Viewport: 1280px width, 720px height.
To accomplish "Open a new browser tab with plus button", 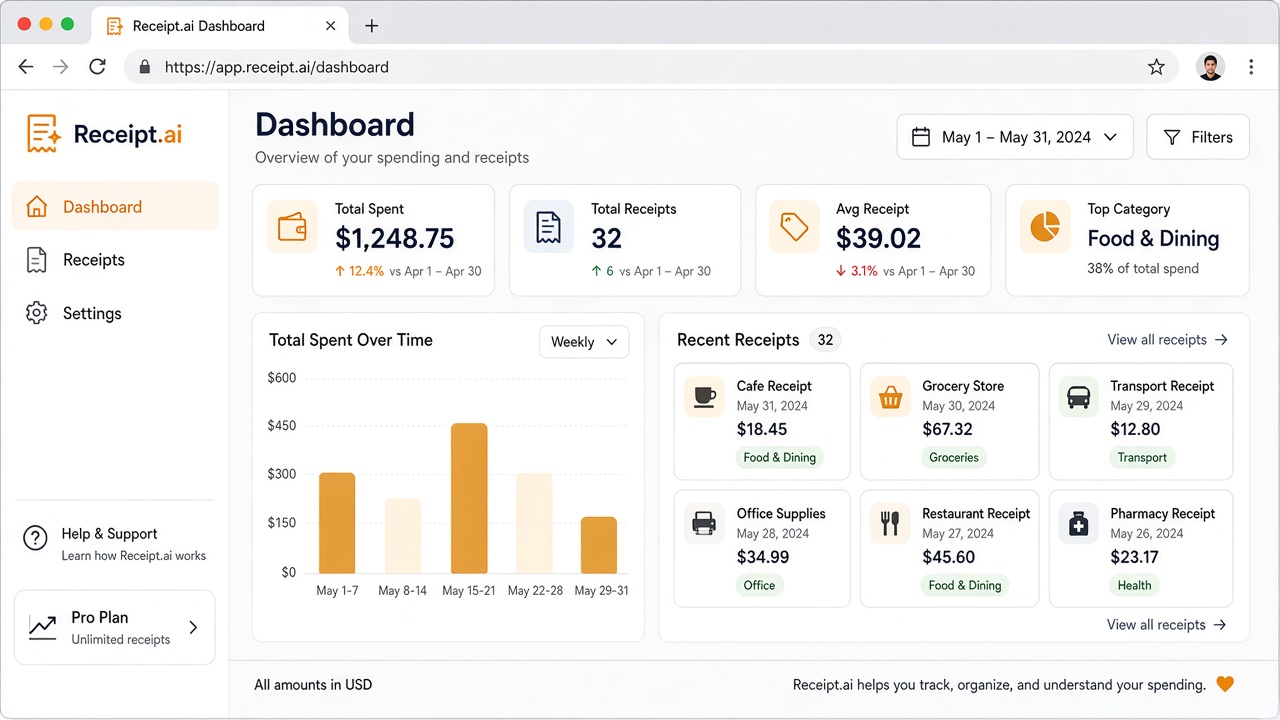I will tap(371, 26).
